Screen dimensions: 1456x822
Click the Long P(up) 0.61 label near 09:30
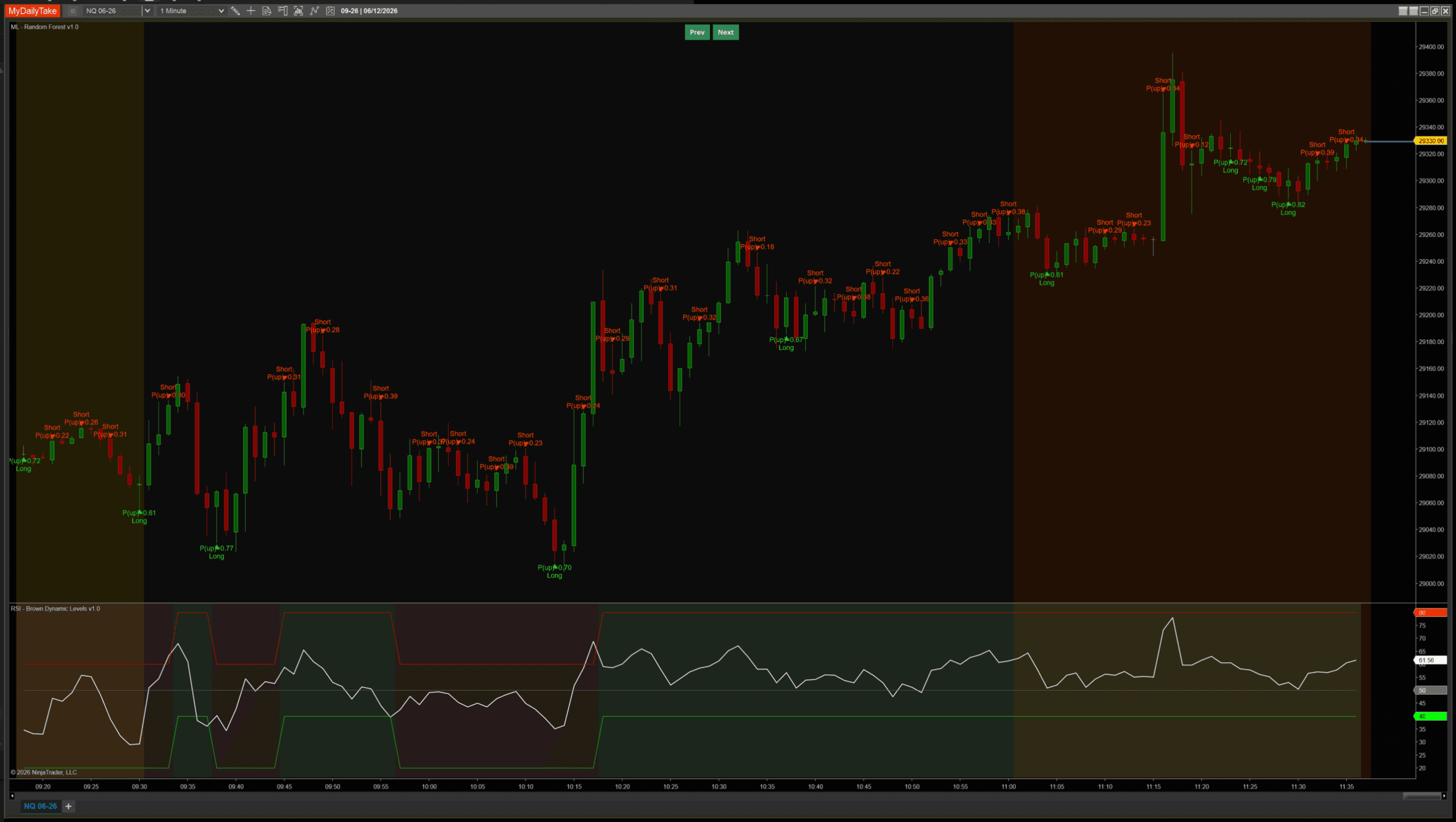(139, 517)
